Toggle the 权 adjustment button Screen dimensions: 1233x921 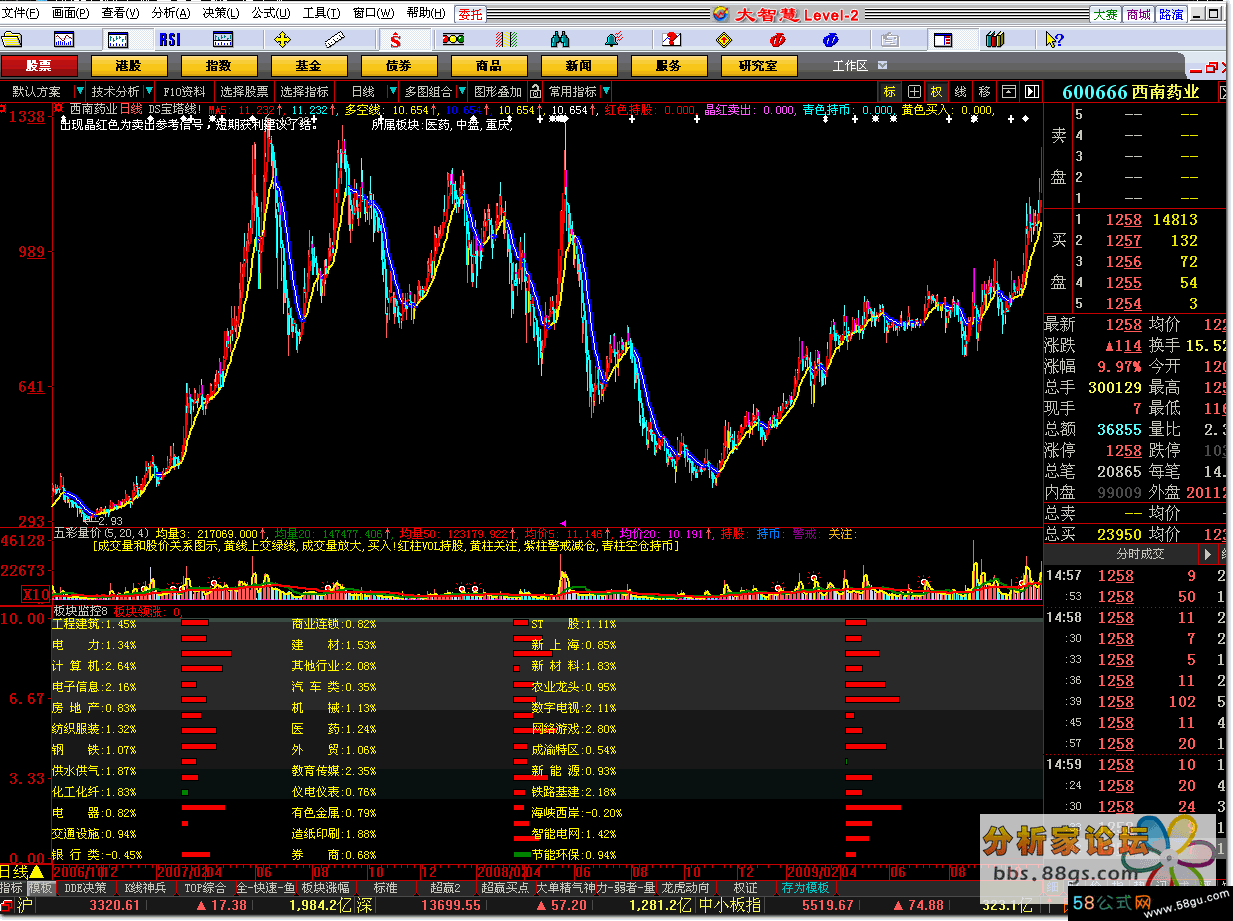(937, 91)
